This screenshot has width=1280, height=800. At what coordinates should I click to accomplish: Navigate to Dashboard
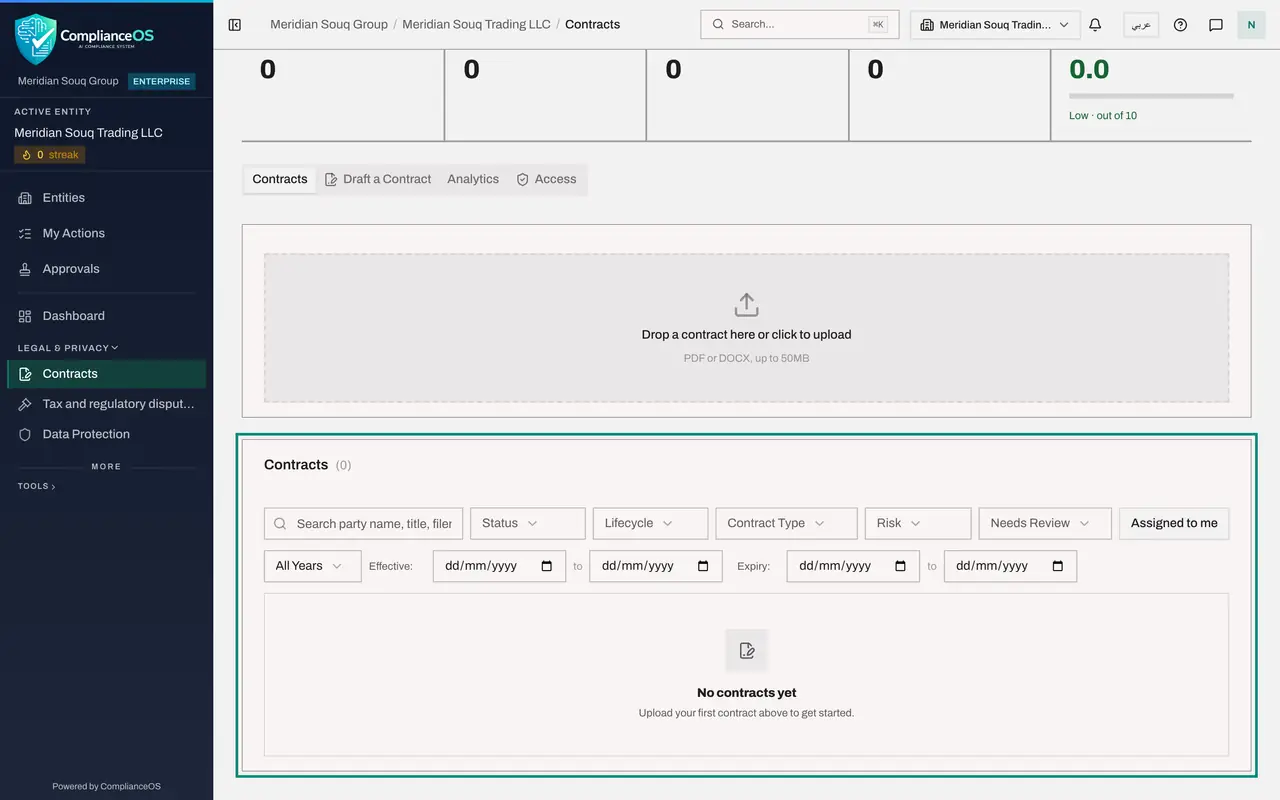(x=106, y=316)
